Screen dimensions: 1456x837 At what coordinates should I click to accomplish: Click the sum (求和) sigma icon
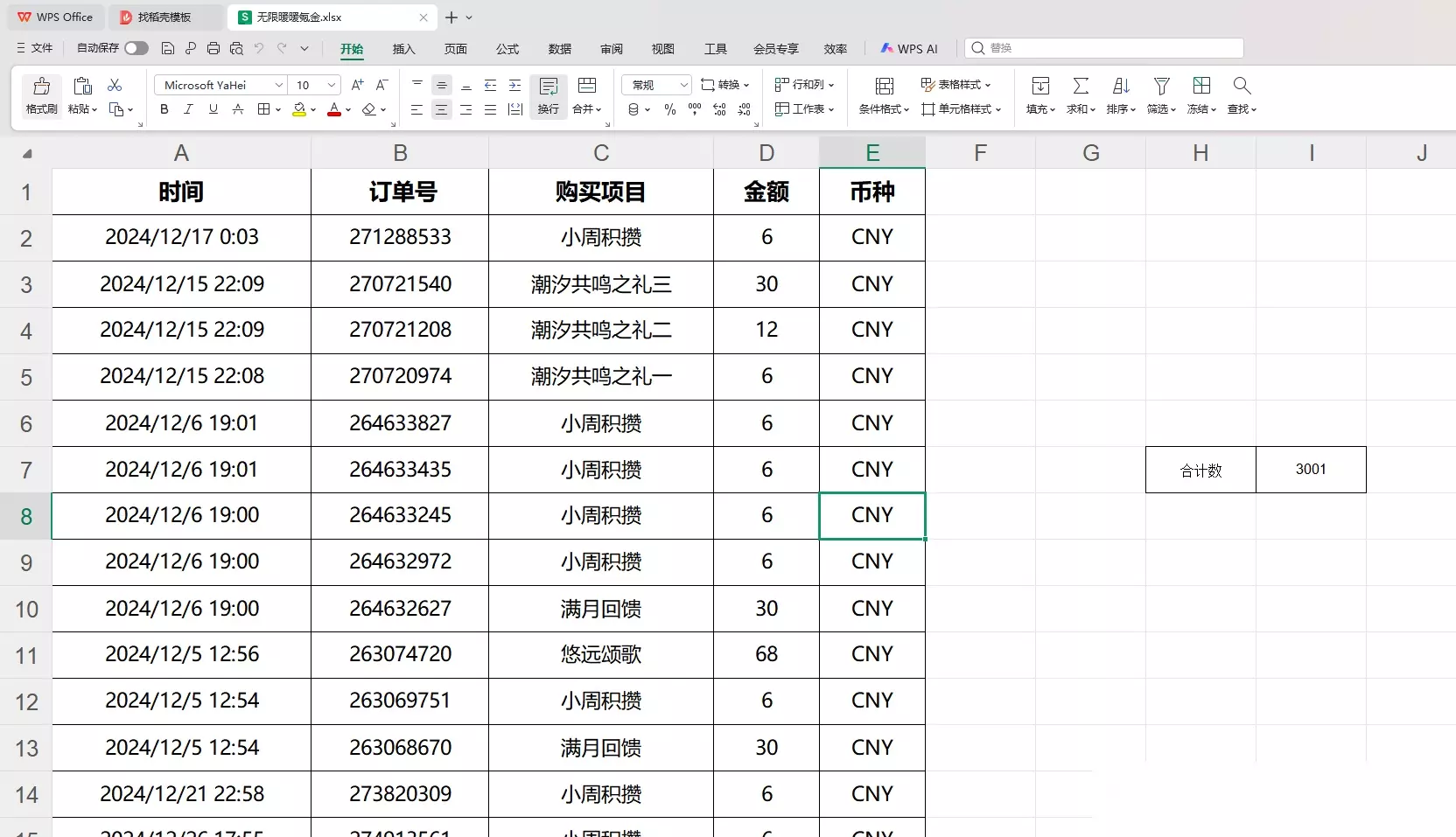(x=1081, y=86)
